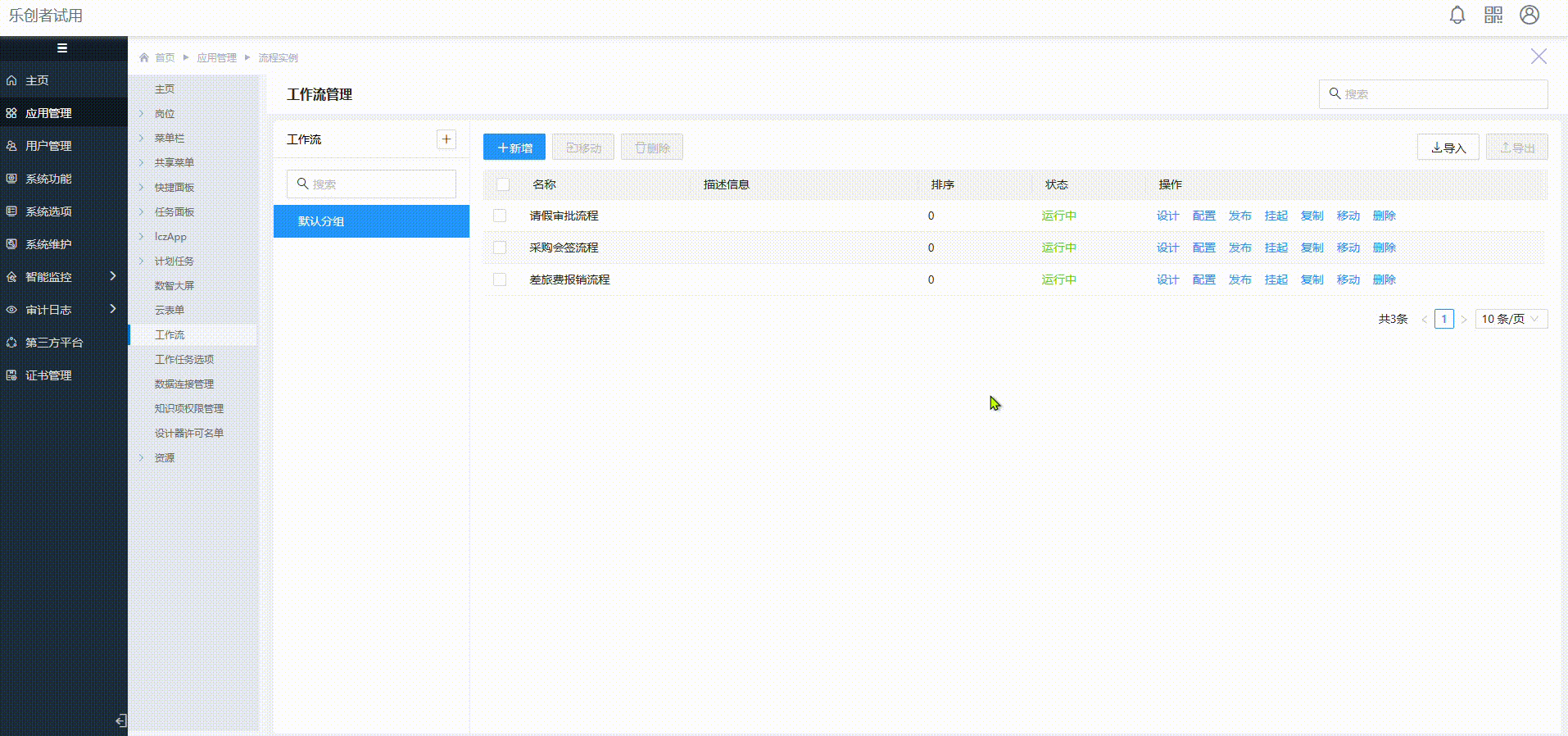Check the box for 请假审批流程
Viewport: 1568px width, 736px height.
tap(500, 216)
